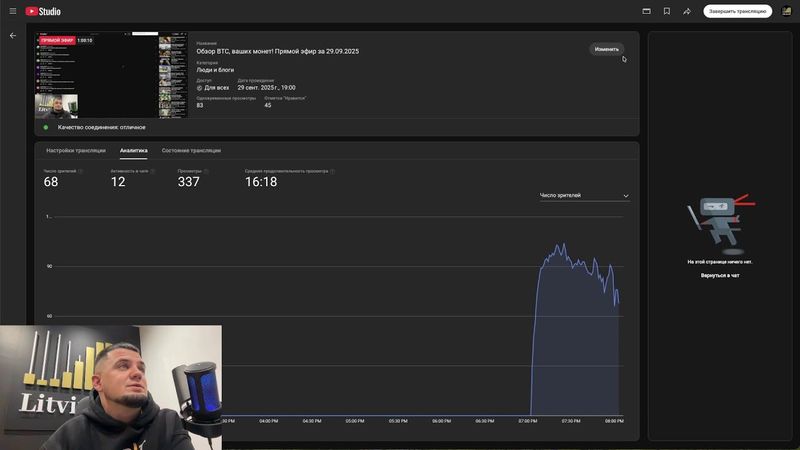Expand the Число зрителей chart metric dropdown
800x450 pixels.
pos(584,196)
